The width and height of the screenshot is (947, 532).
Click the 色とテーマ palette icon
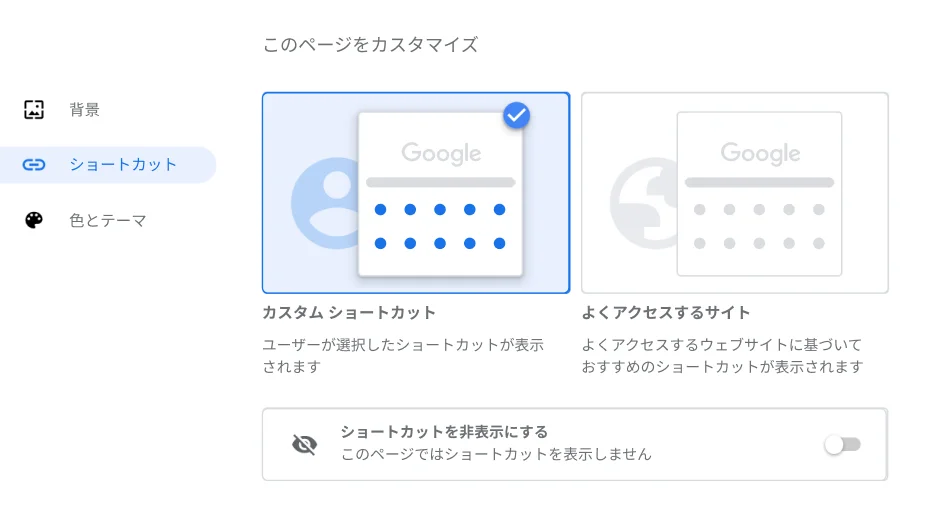(x=34, y=220)
